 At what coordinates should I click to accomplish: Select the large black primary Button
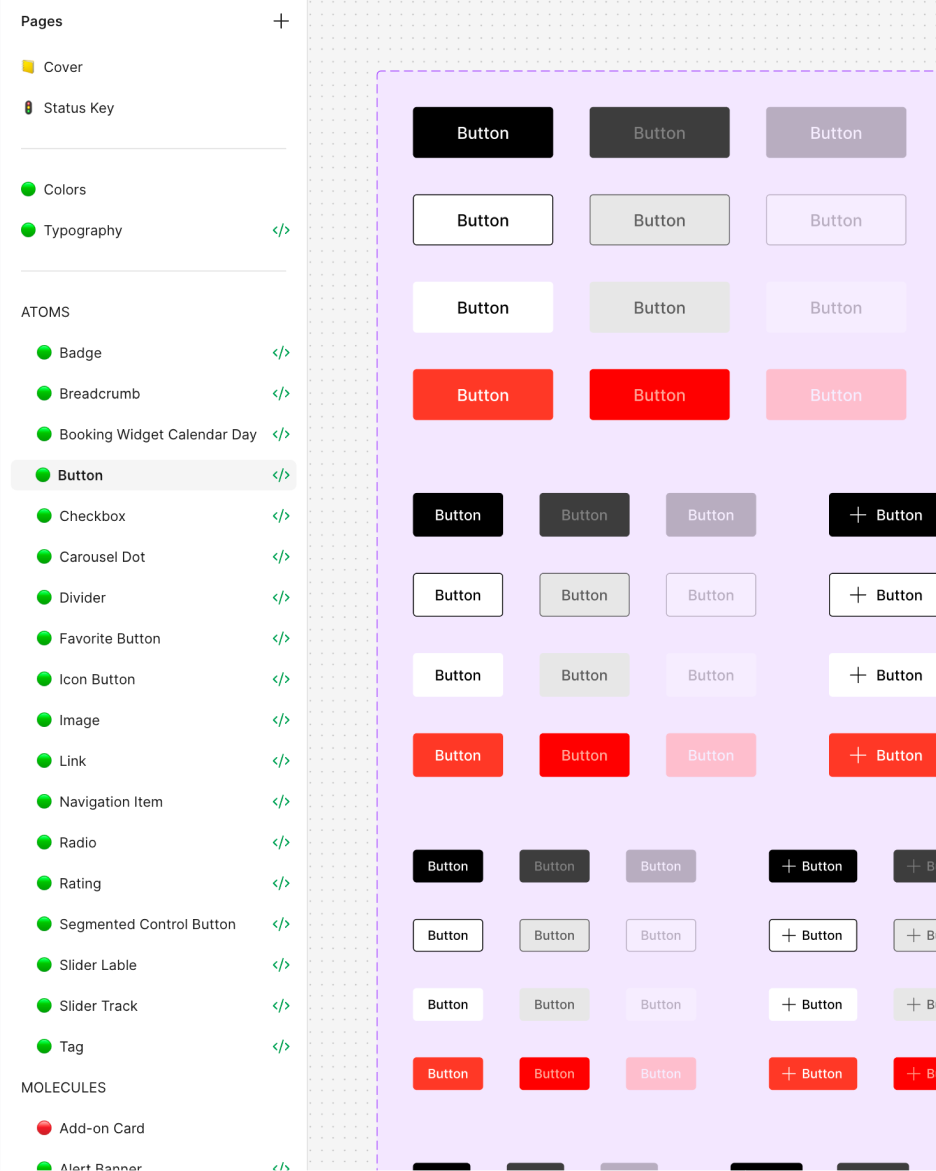click(x=483, y=132)
